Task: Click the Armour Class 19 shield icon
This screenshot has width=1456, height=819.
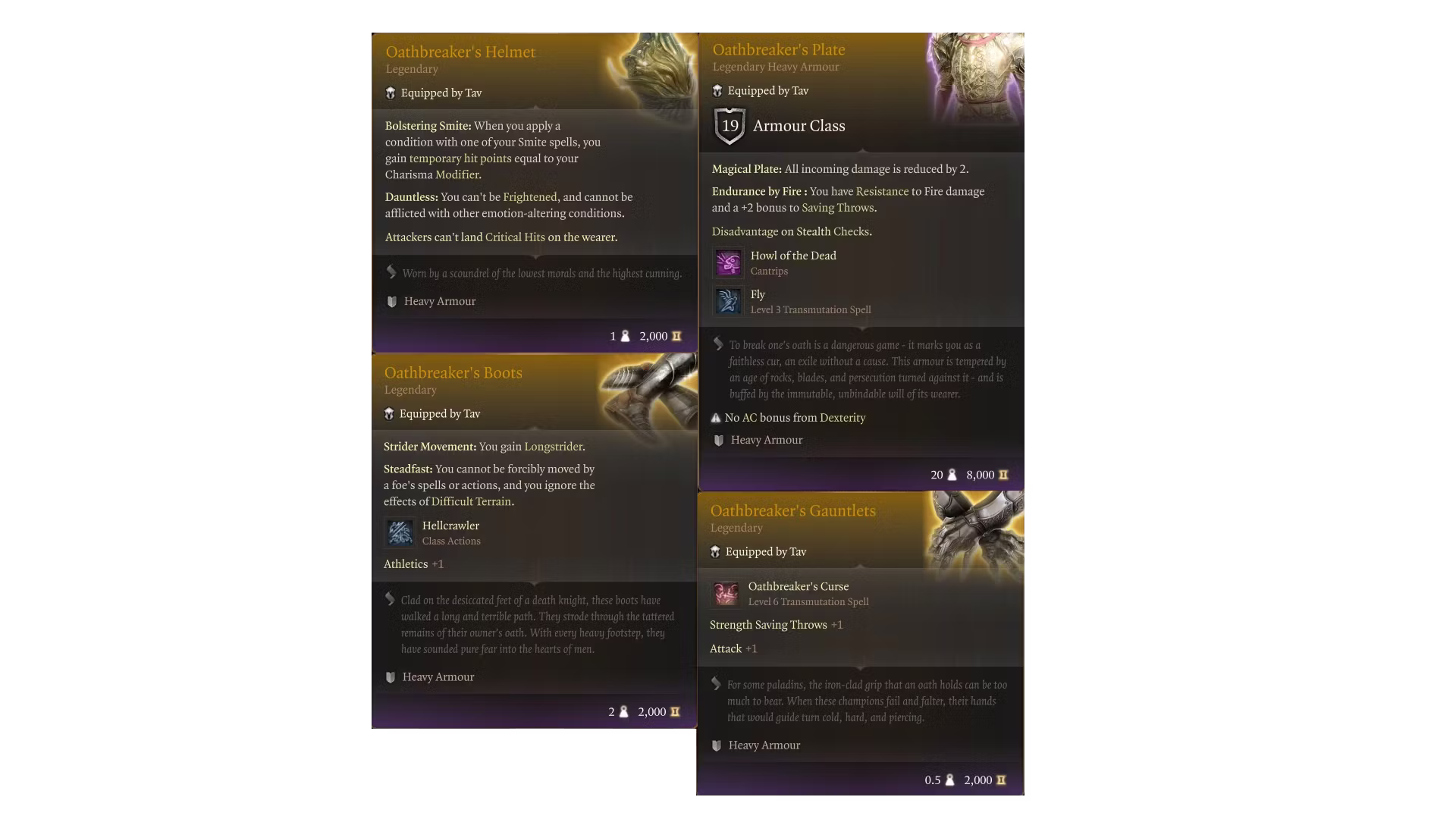Action: (730, 126)
